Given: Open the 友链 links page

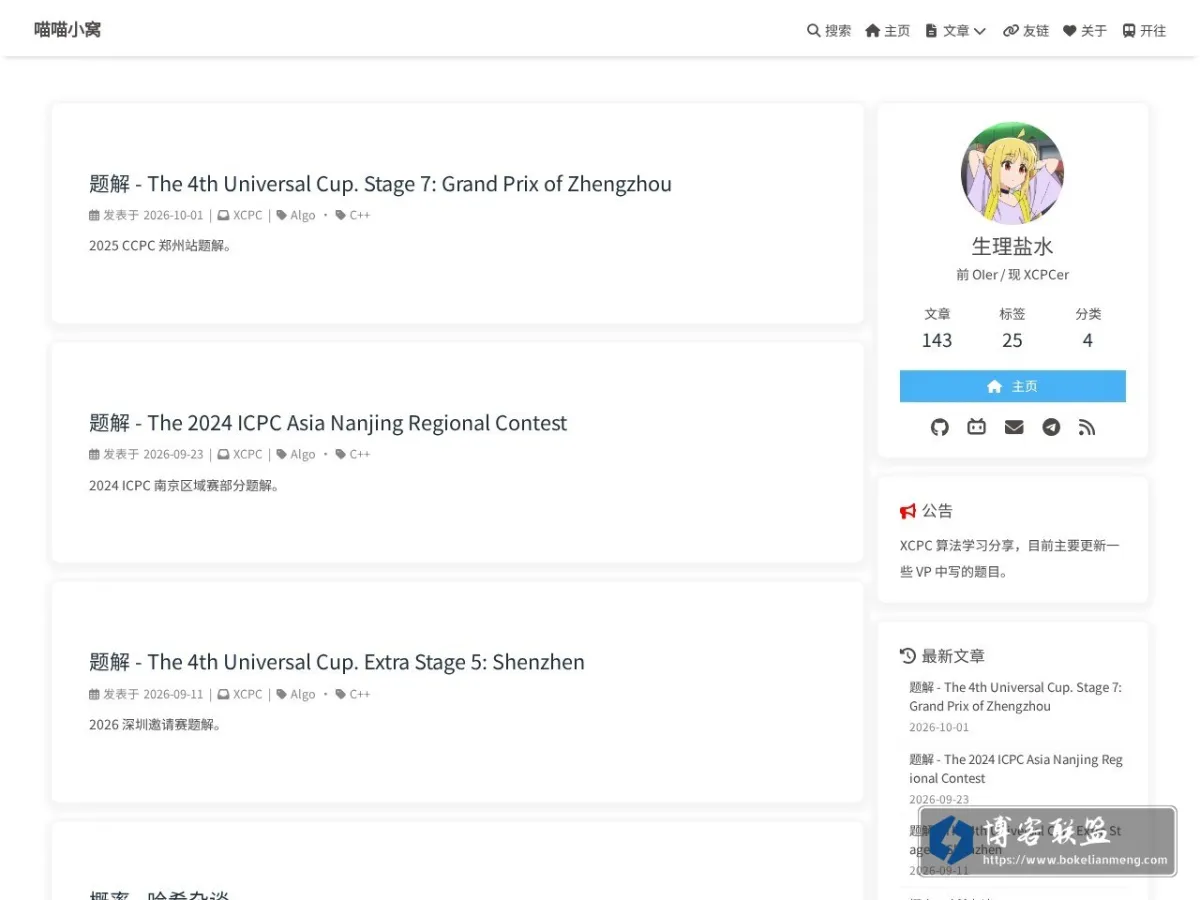Looking at the screenshot, I should (x=1026, y=31).
